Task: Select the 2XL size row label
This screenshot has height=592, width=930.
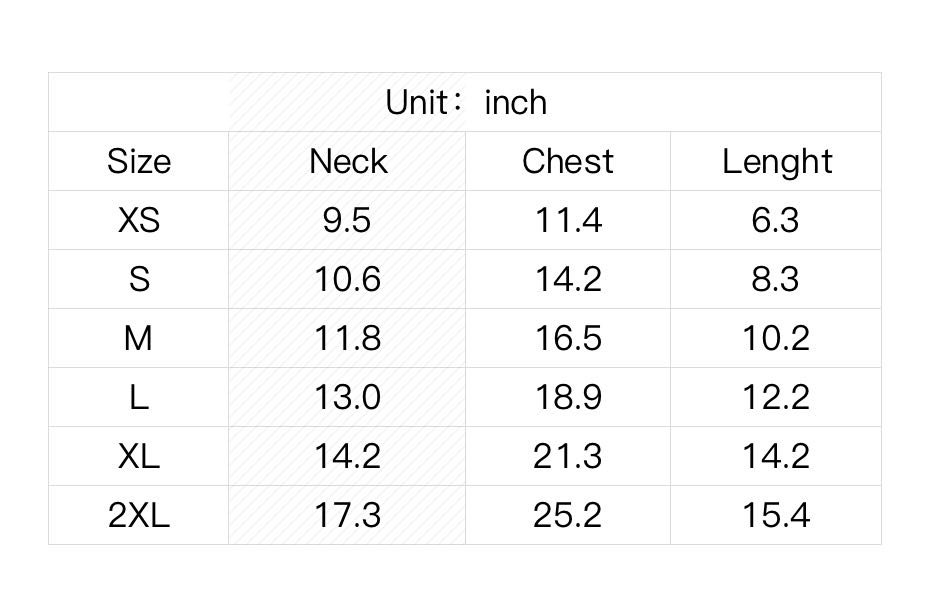Action: (x=139, y=515)
